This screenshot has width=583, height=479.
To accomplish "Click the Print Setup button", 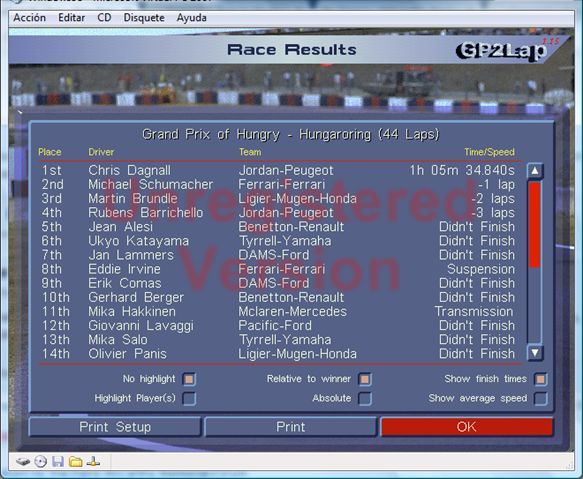I will tap(115, 427).
